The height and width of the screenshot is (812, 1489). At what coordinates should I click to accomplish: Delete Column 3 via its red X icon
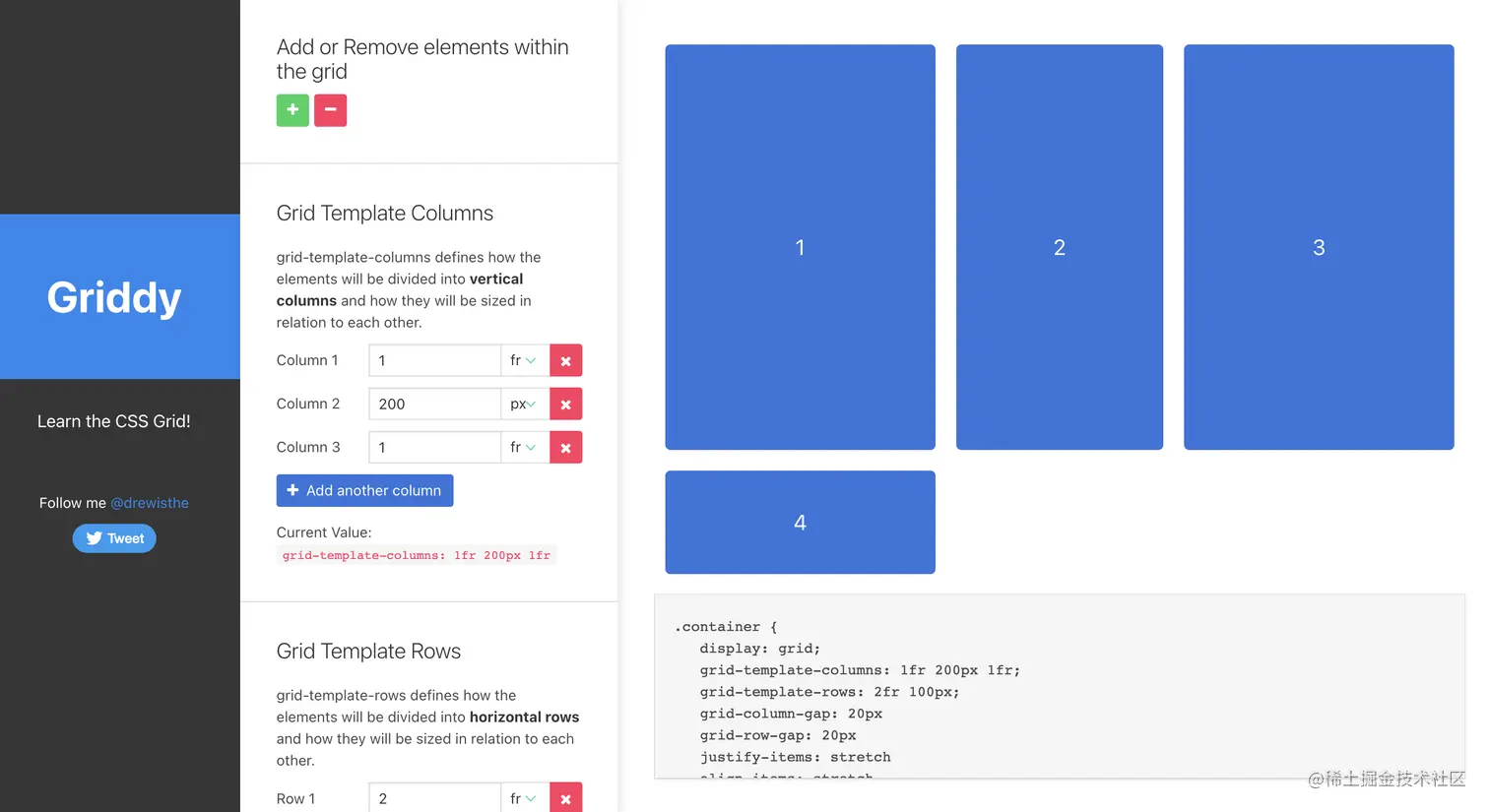point(565,447)
